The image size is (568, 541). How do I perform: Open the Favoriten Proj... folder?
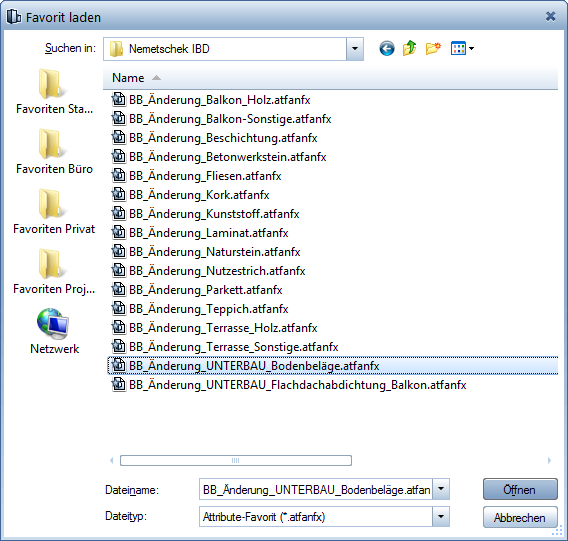pyautogui.click(x=54, y=271)
